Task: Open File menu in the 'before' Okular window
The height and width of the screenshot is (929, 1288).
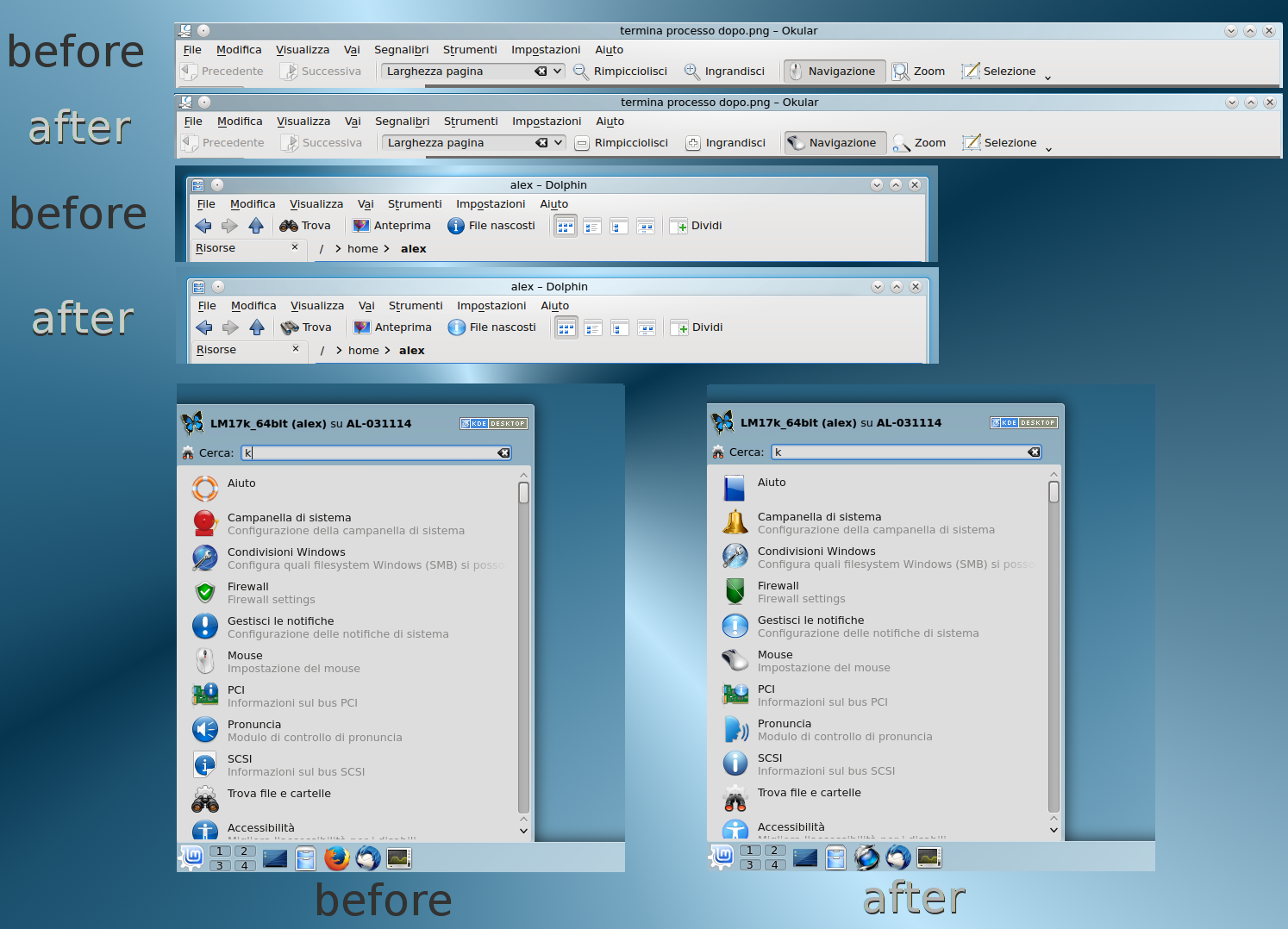Action: [x=192, y=50]
